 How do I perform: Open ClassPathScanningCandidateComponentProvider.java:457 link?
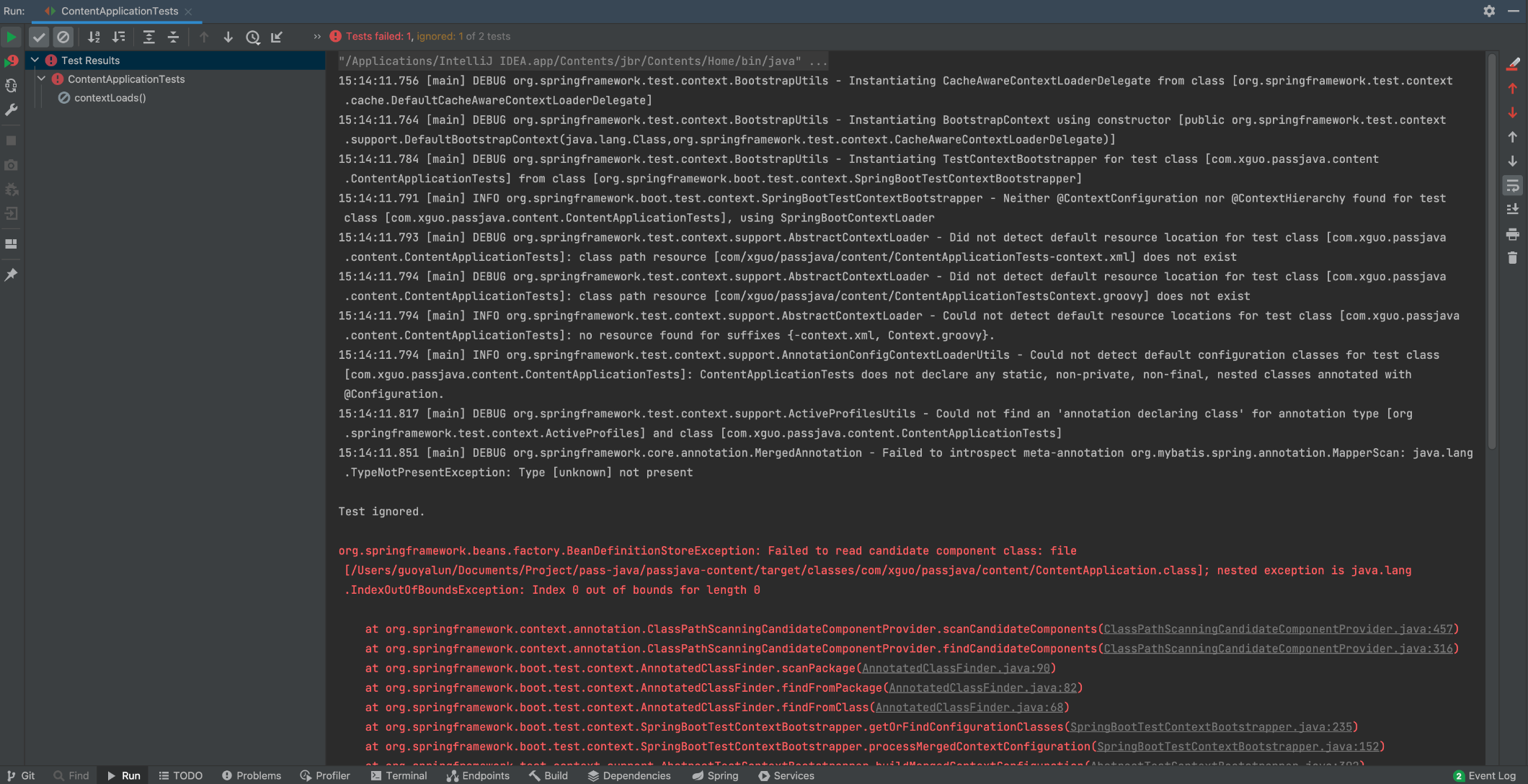(1278, 629)
